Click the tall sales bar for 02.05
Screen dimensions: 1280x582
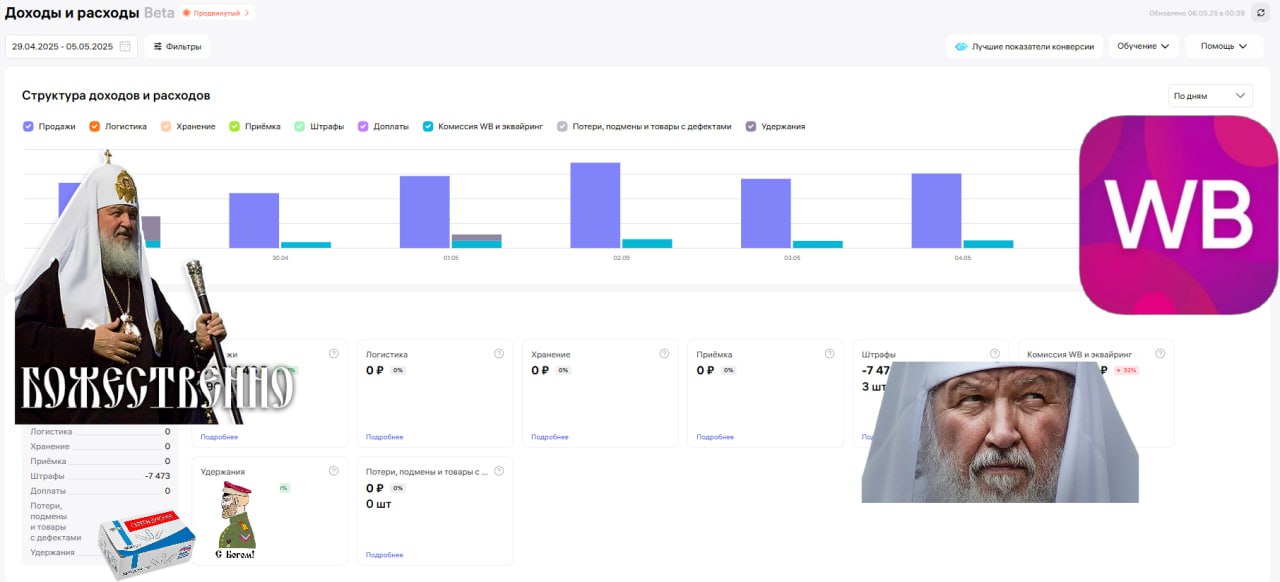point(595,205)
